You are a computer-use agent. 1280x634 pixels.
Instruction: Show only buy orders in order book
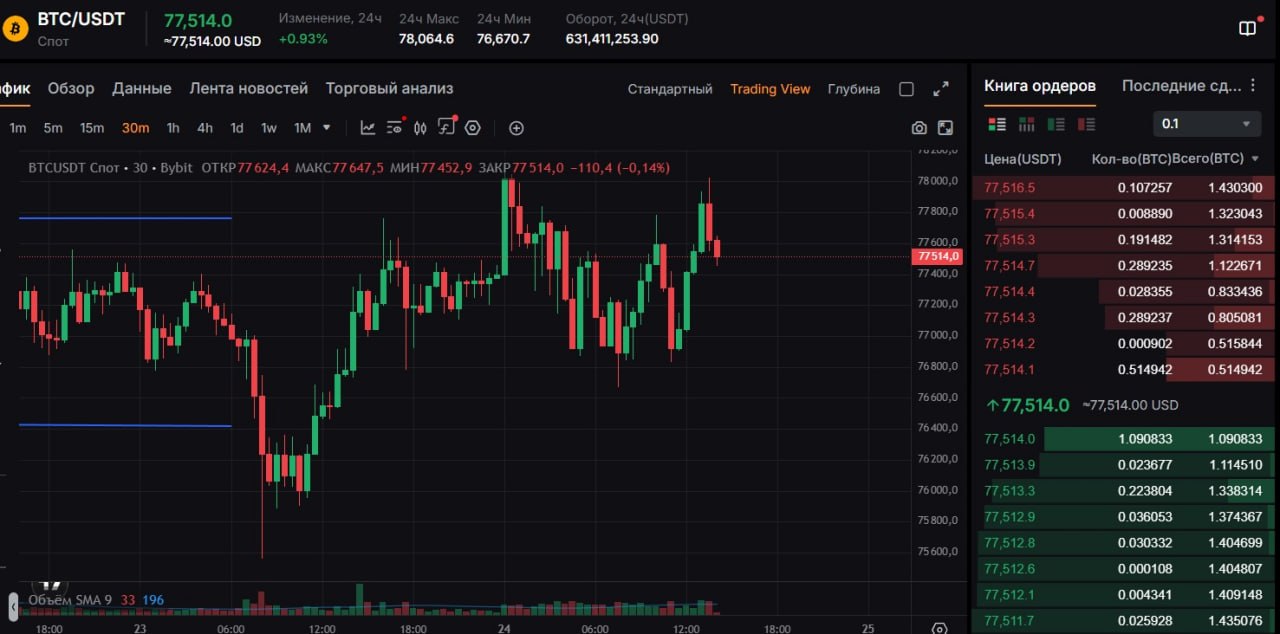pyautogui.click(x=1056, y=124)
